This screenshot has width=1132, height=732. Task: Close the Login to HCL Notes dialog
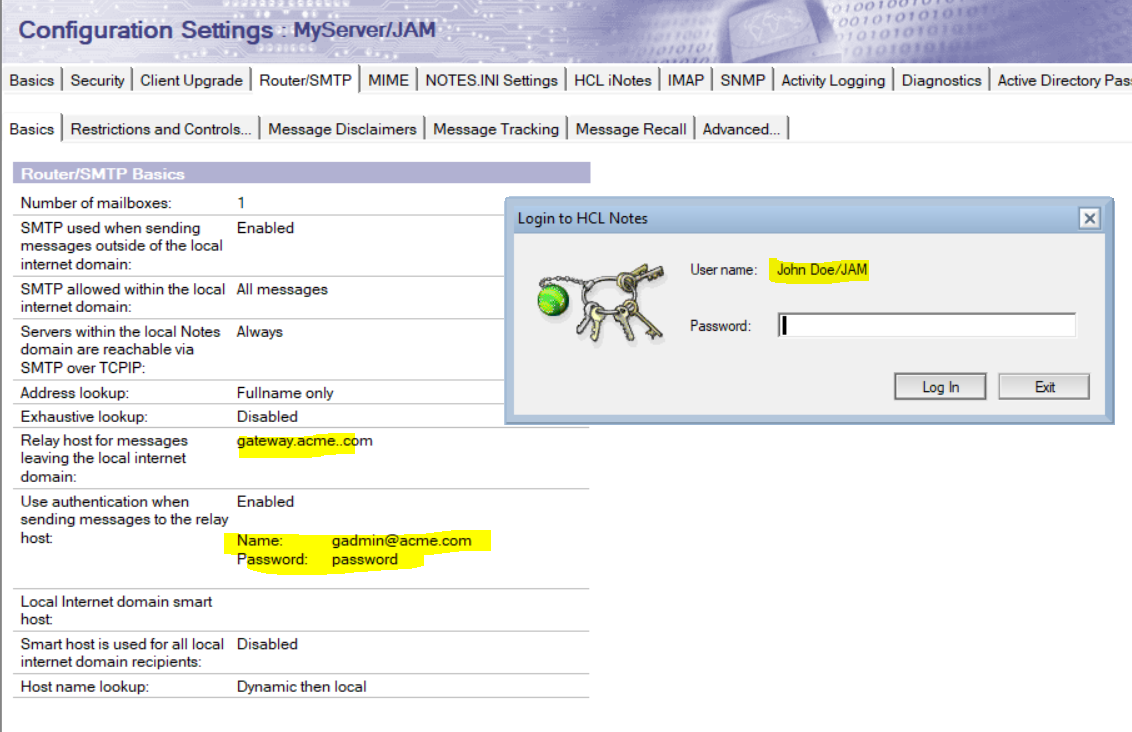click(1090, 218)
